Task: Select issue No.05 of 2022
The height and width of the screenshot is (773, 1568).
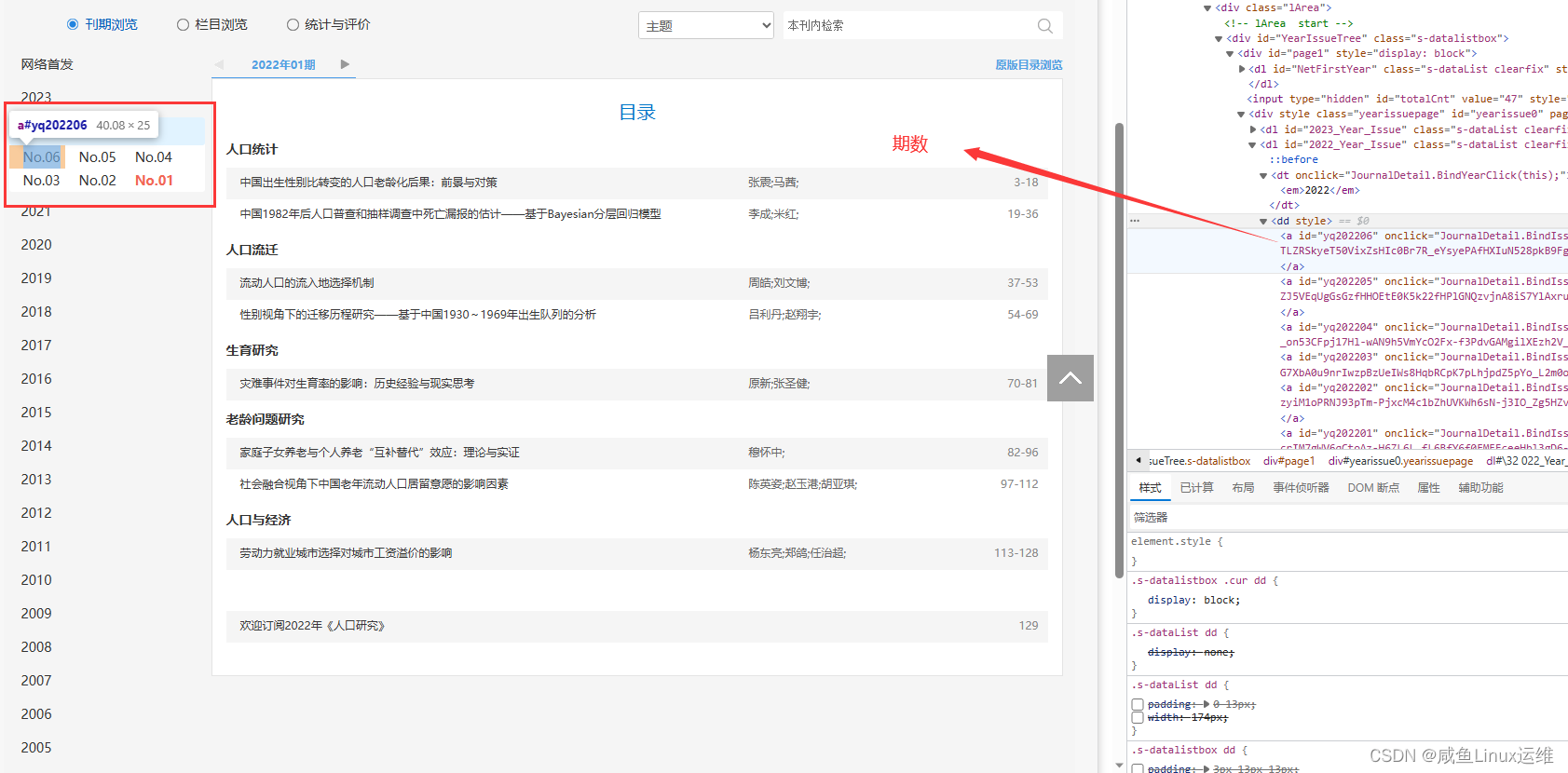Action: pyautogui.click(x=98, y=156)
